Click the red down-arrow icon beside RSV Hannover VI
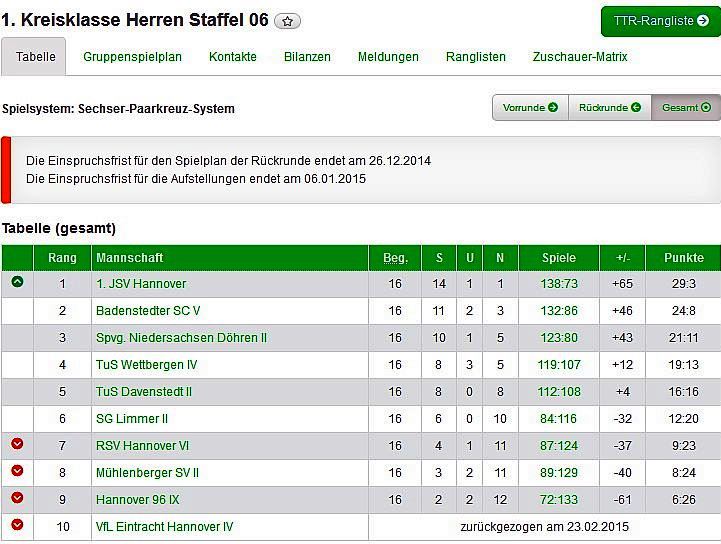The height and width of the screenshot is (544, 721). (x=17, y=444)
